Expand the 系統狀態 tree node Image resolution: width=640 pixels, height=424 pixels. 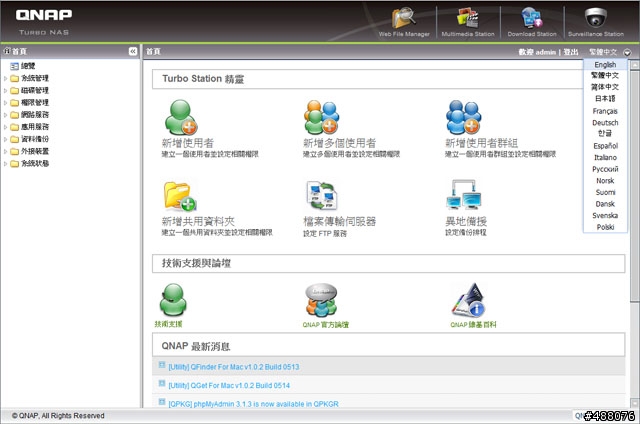[x=5, y=164]
